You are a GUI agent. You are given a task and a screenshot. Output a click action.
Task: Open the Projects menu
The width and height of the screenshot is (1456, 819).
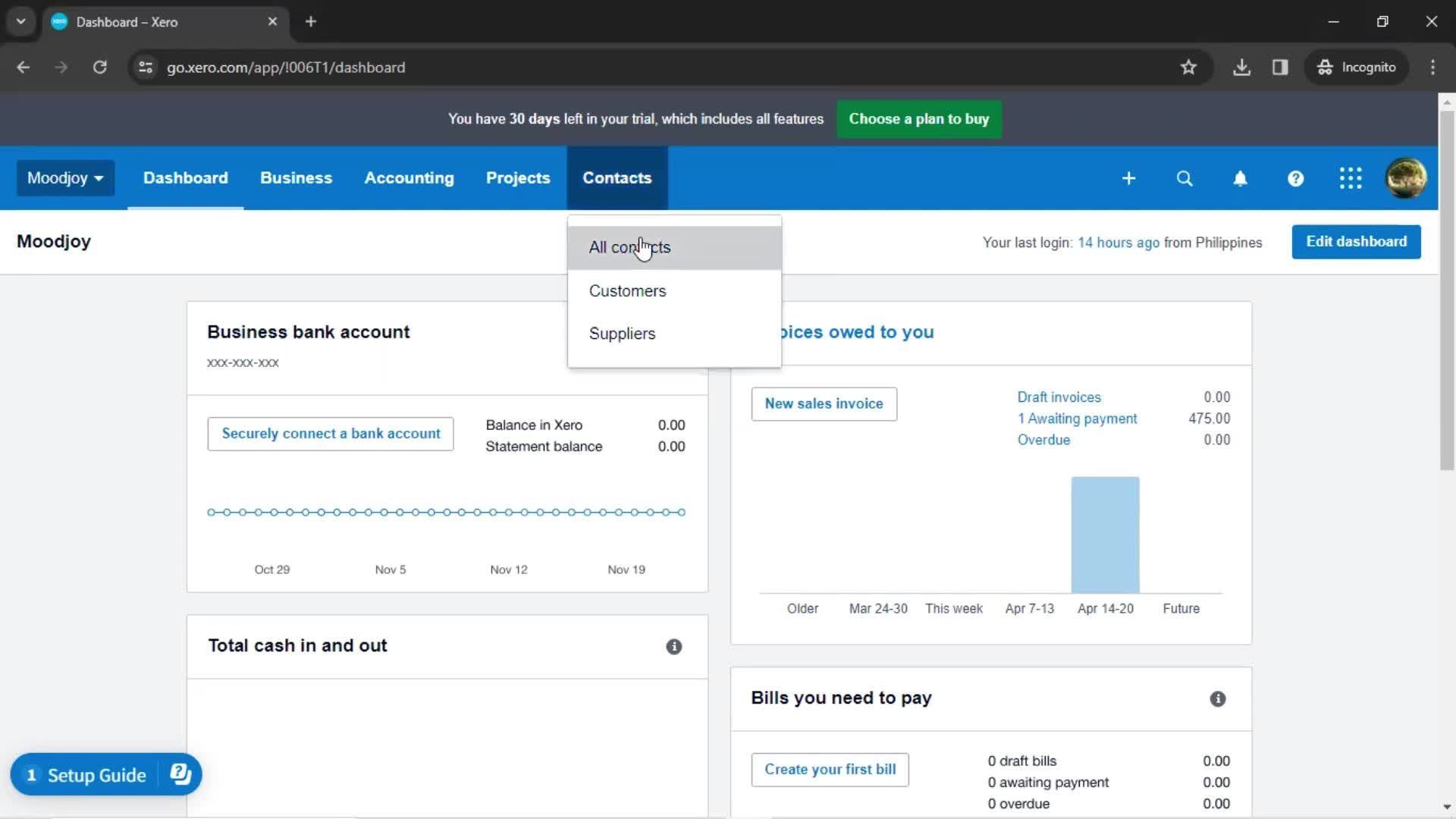pyautogui.click(x=518, y=178)
